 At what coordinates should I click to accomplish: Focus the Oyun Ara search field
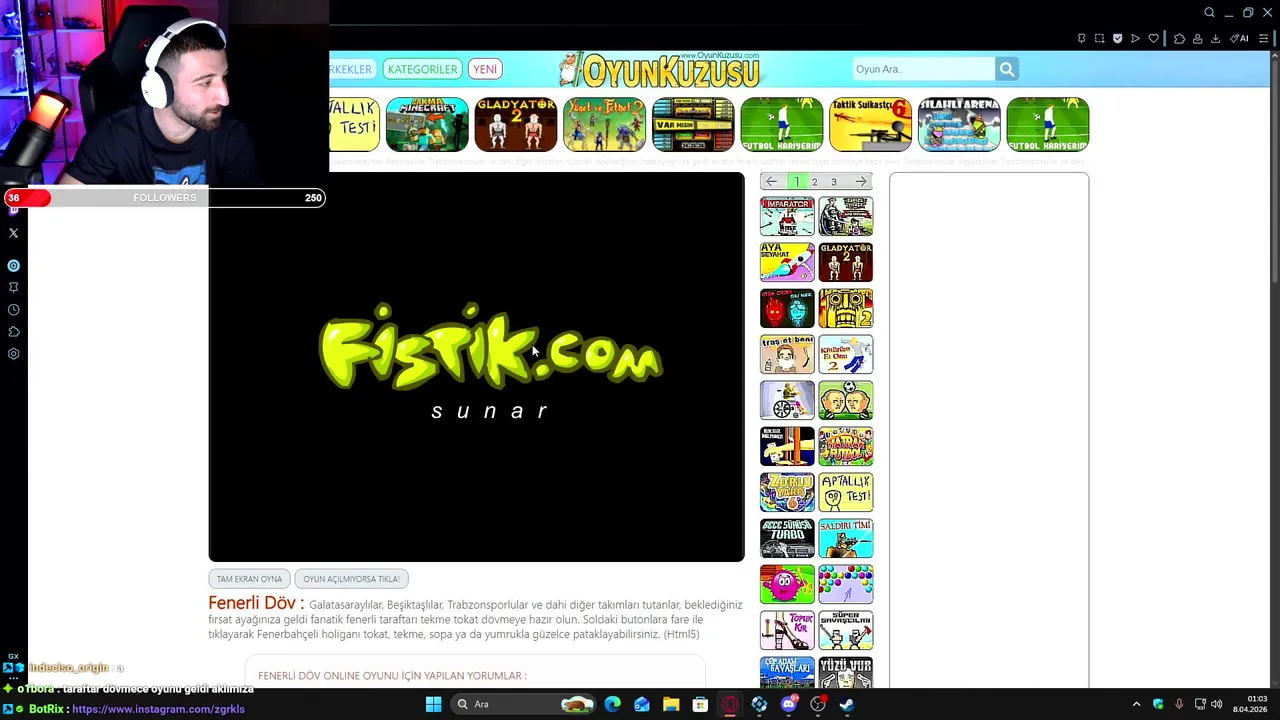[x=922, y=69]
